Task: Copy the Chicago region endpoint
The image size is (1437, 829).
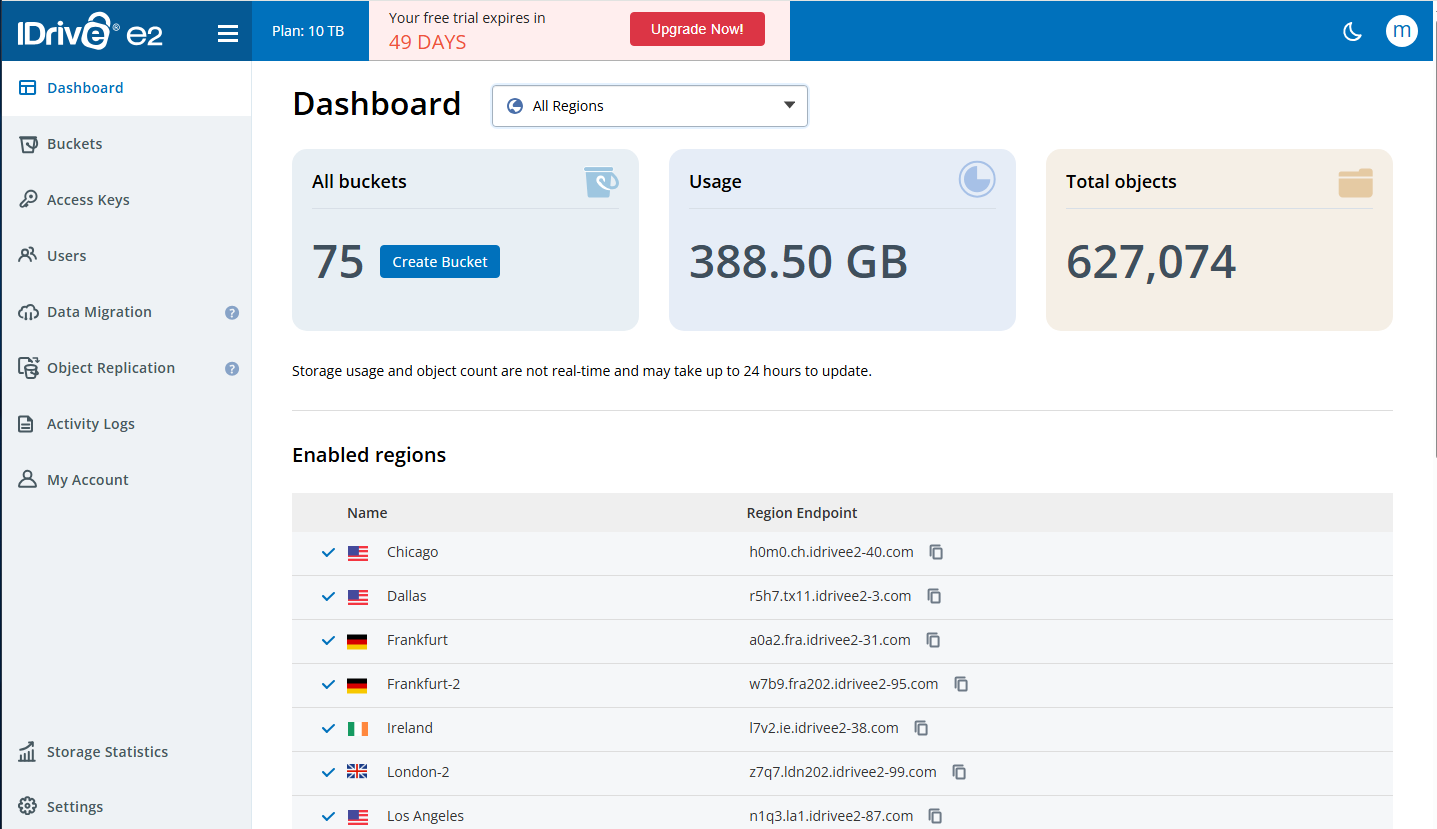Action: point(936,552)
